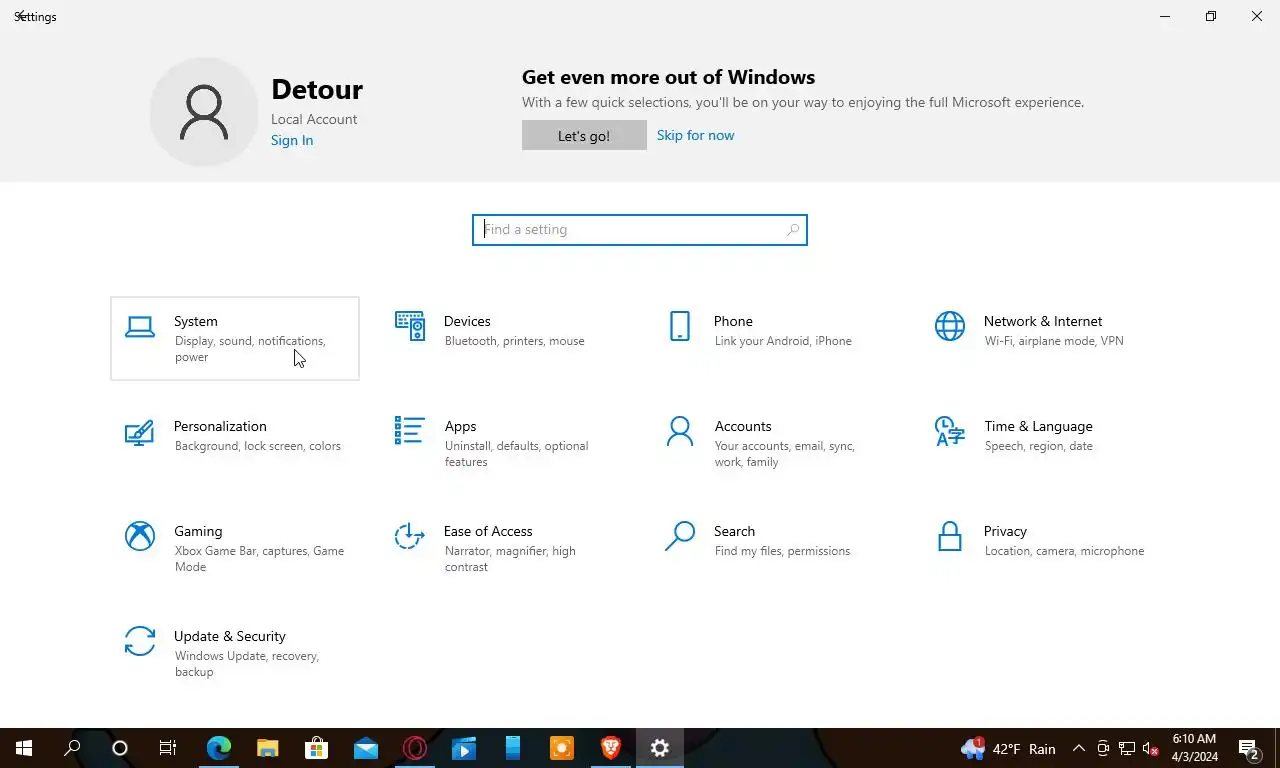Click the Sign In link
The width and height of the screenshot is (1280, 768).
click(x=292, y=140)
